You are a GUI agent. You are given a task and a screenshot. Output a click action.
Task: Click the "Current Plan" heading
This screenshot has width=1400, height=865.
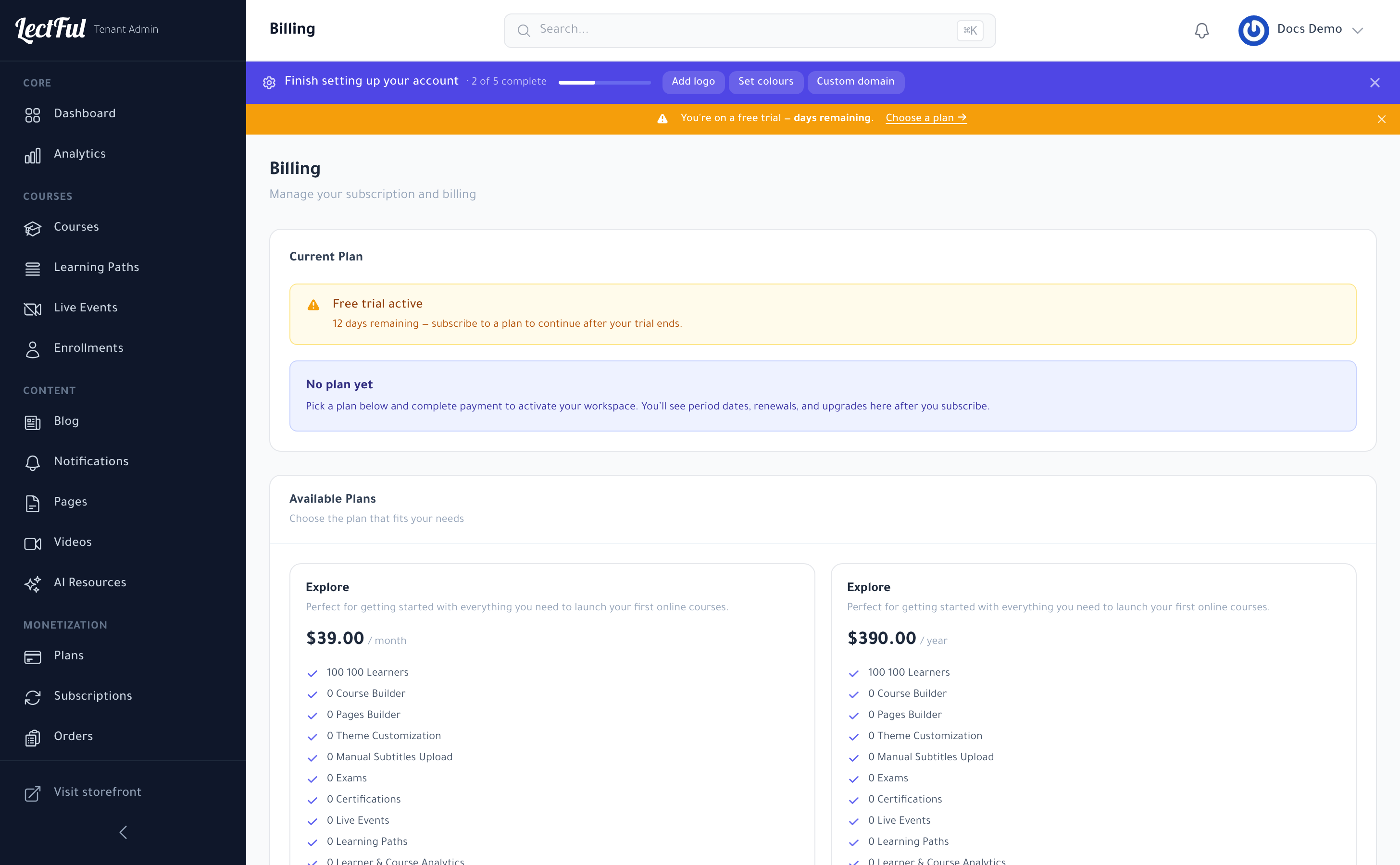325,257
